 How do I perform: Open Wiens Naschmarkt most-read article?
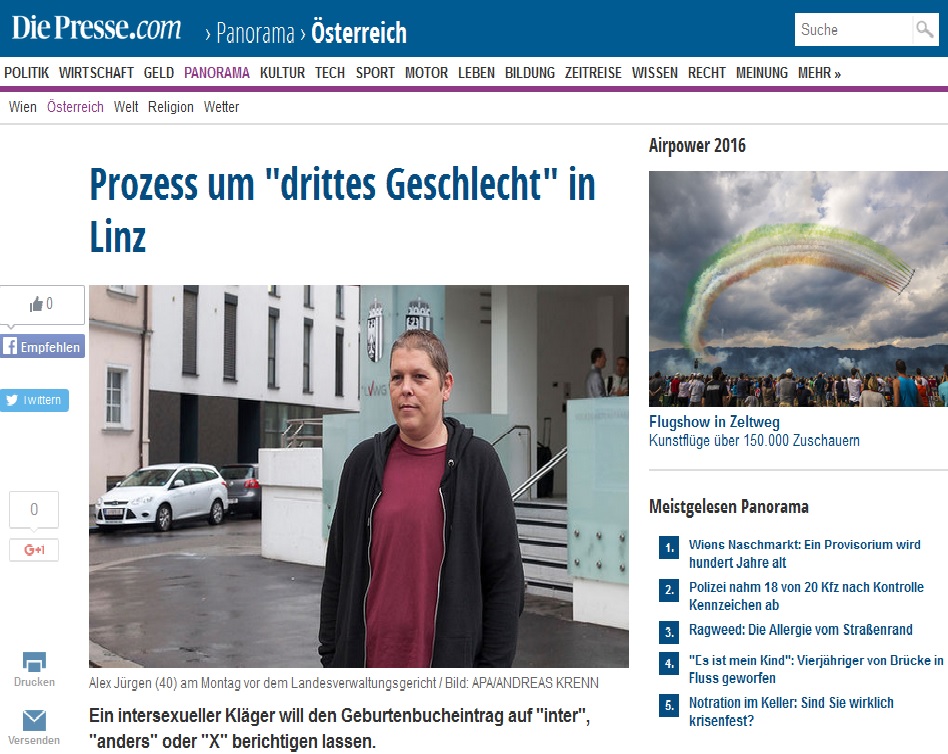[804, 553]
